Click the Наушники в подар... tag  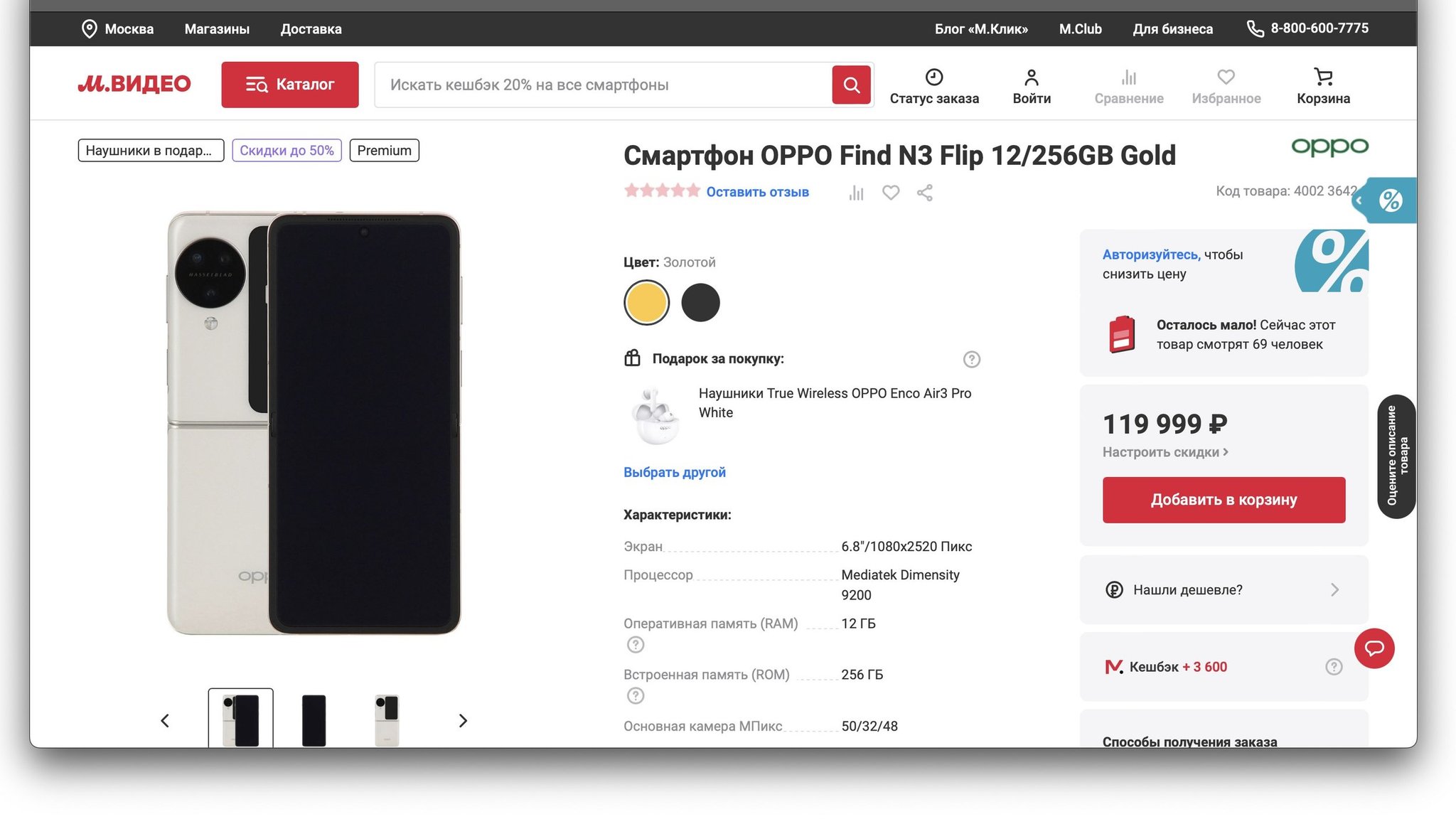point(151,150)
